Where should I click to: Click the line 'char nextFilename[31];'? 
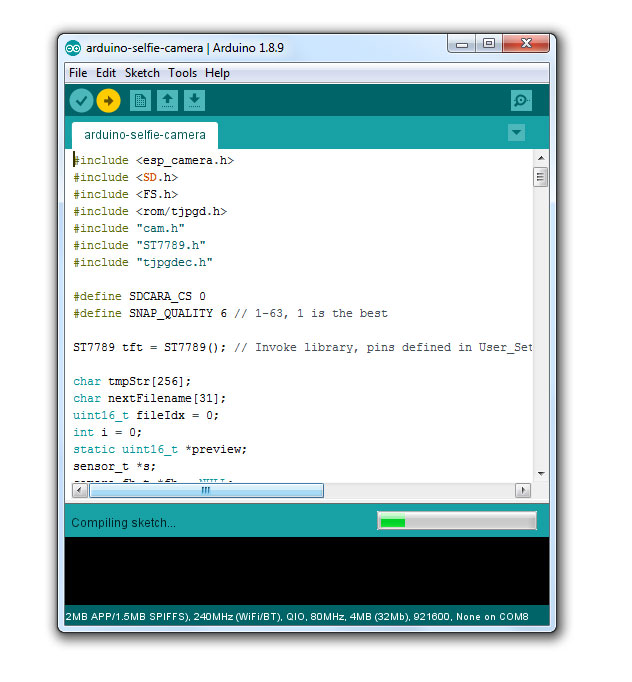150,398
